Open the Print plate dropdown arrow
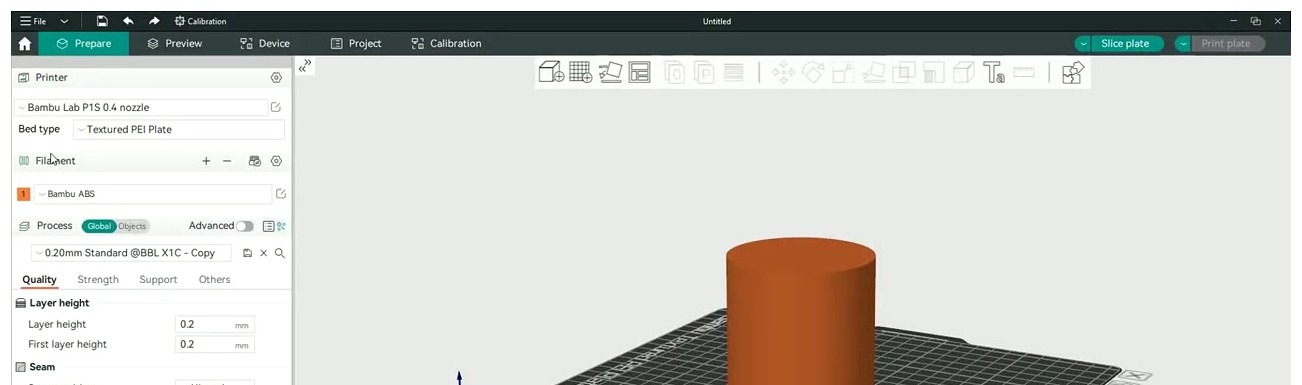Image resolution: width=1302 pixels, height=385 pixels. (x=1184, y=44)
